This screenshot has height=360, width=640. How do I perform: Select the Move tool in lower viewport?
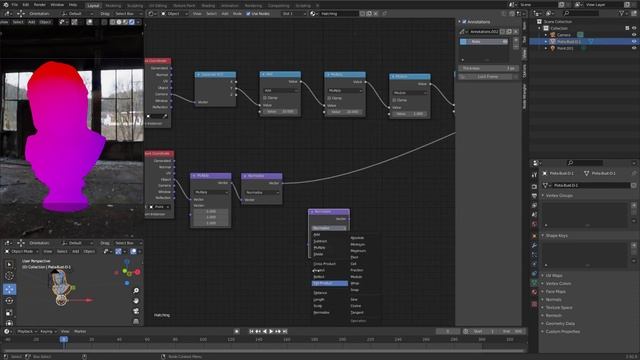coord(9,289)
